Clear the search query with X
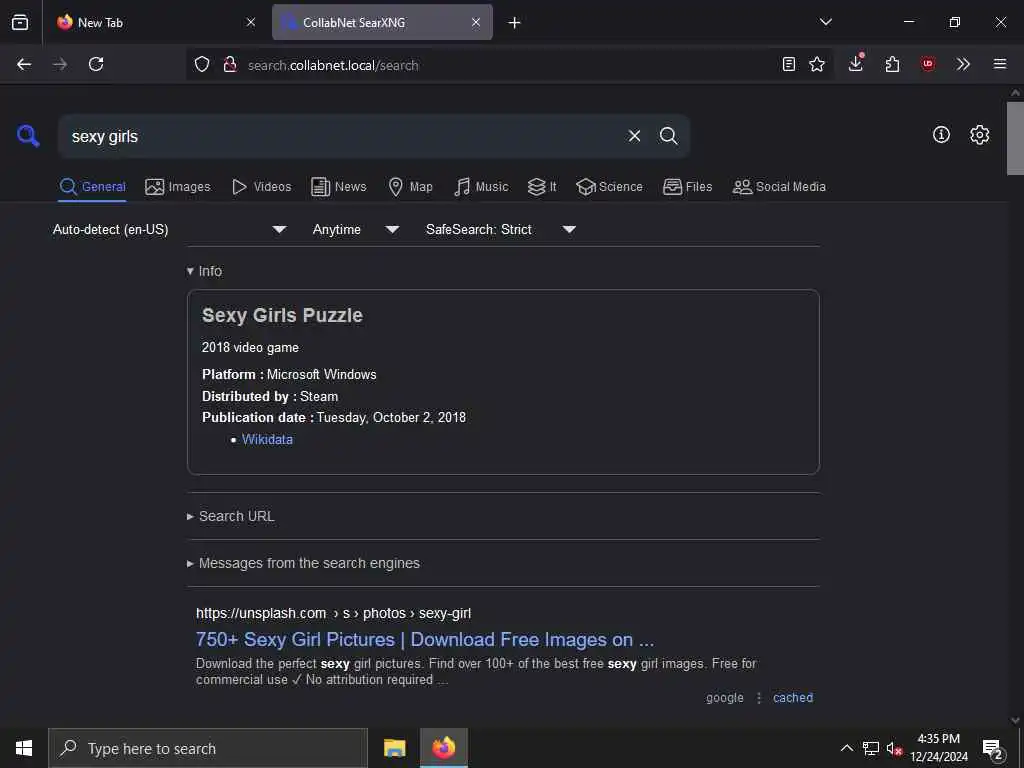1024x768 pixels. click(634, 136)
